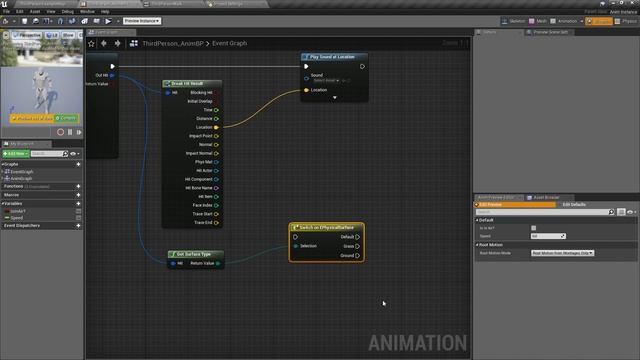The width and height of the screenshot is (640, 360).
Task: Click the green Add New button
Action: pos(16,153)
